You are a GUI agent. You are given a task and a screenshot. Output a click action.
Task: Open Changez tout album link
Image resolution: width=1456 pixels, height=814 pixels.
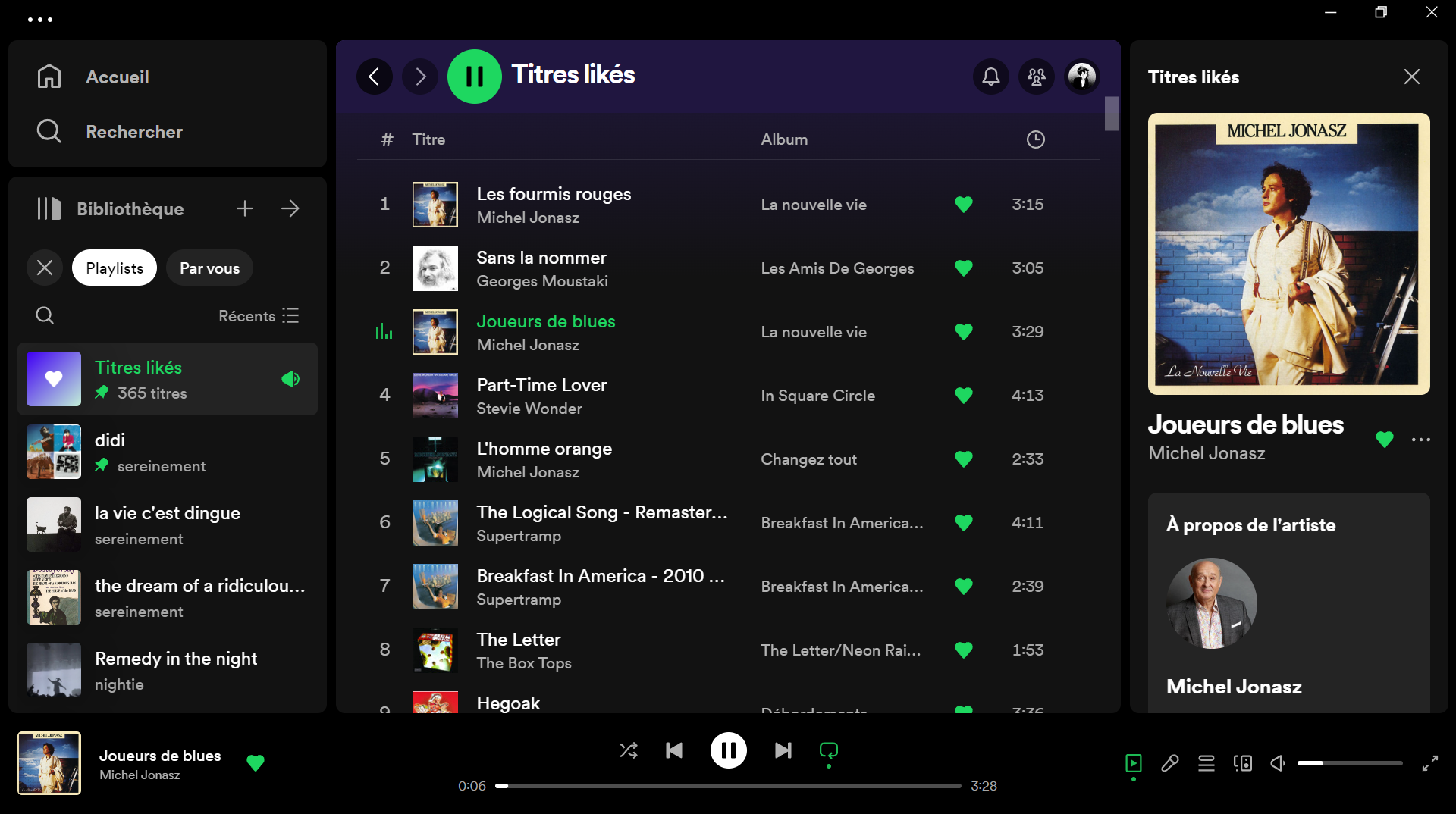(x=808, y=459)
